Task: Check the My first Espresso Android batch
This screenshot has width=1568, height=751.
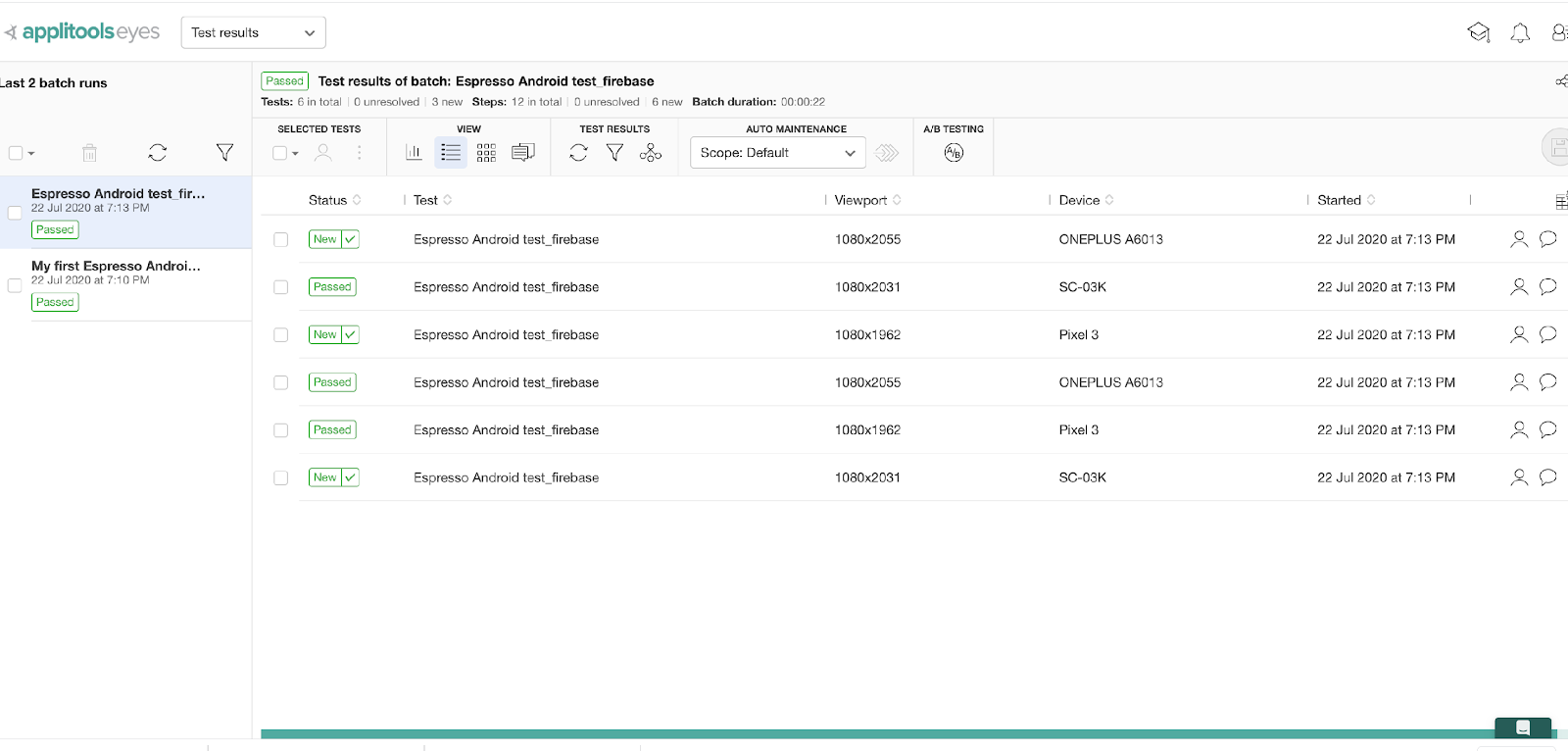Action: (x=15, y=285)
